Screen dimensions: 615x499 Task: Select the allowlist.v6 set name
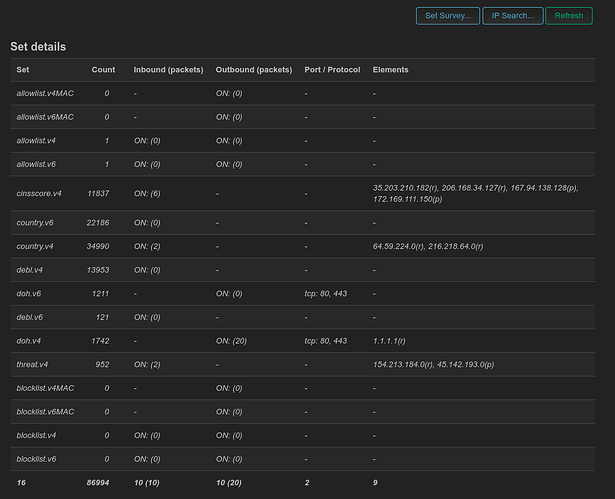(x=36, y=164)
